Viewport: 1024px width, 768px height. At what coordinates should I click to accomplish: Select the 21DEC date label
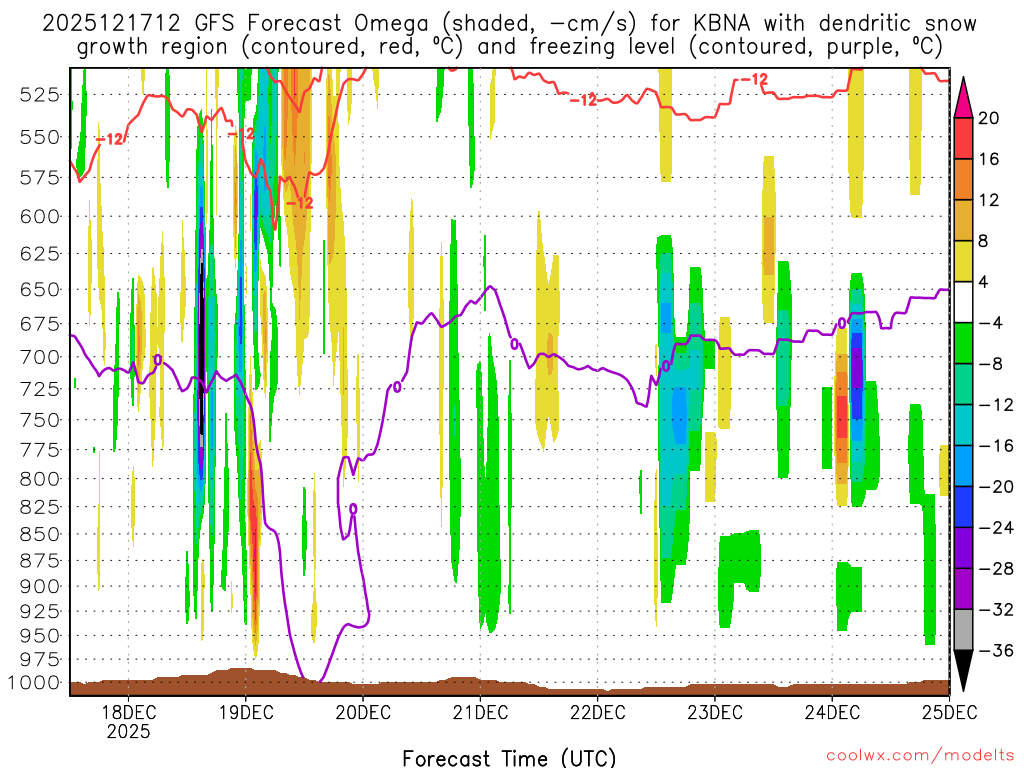[x=480, y=711]
